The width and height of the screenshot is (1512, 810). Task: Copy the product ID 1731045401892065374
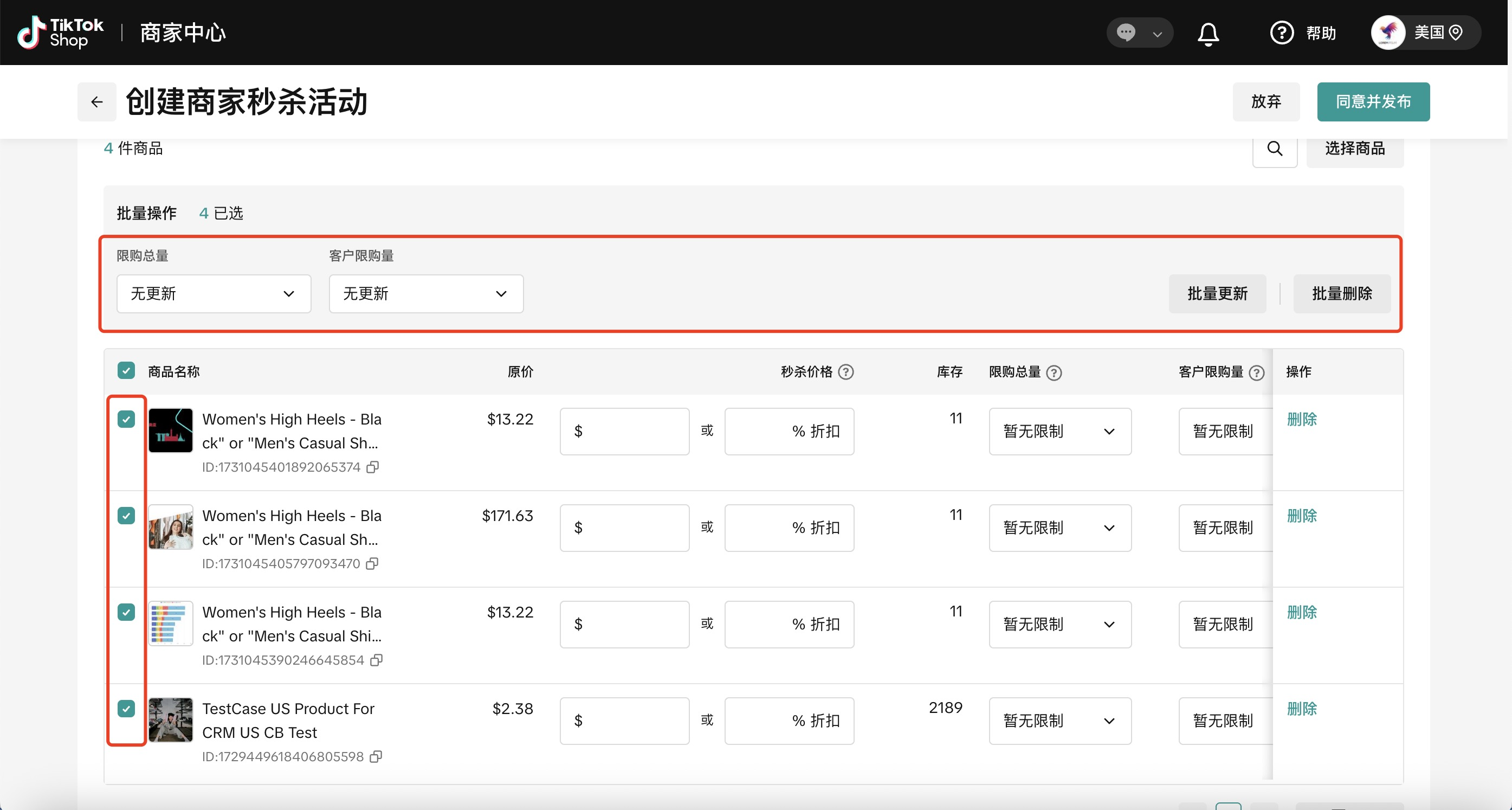pyautogui.click(x=372, y=467)
